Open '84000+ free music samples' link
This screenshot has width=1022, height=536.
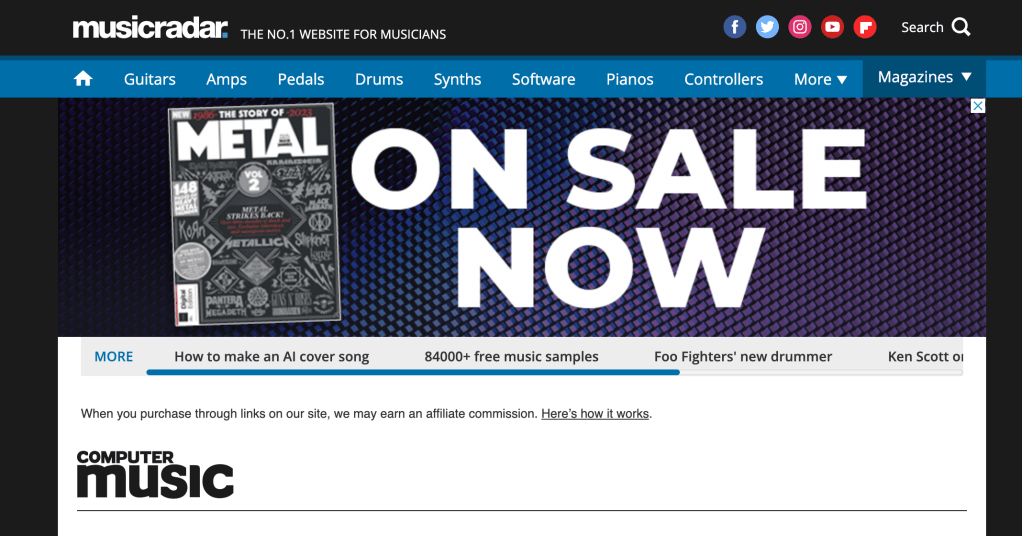pos(512,357)
